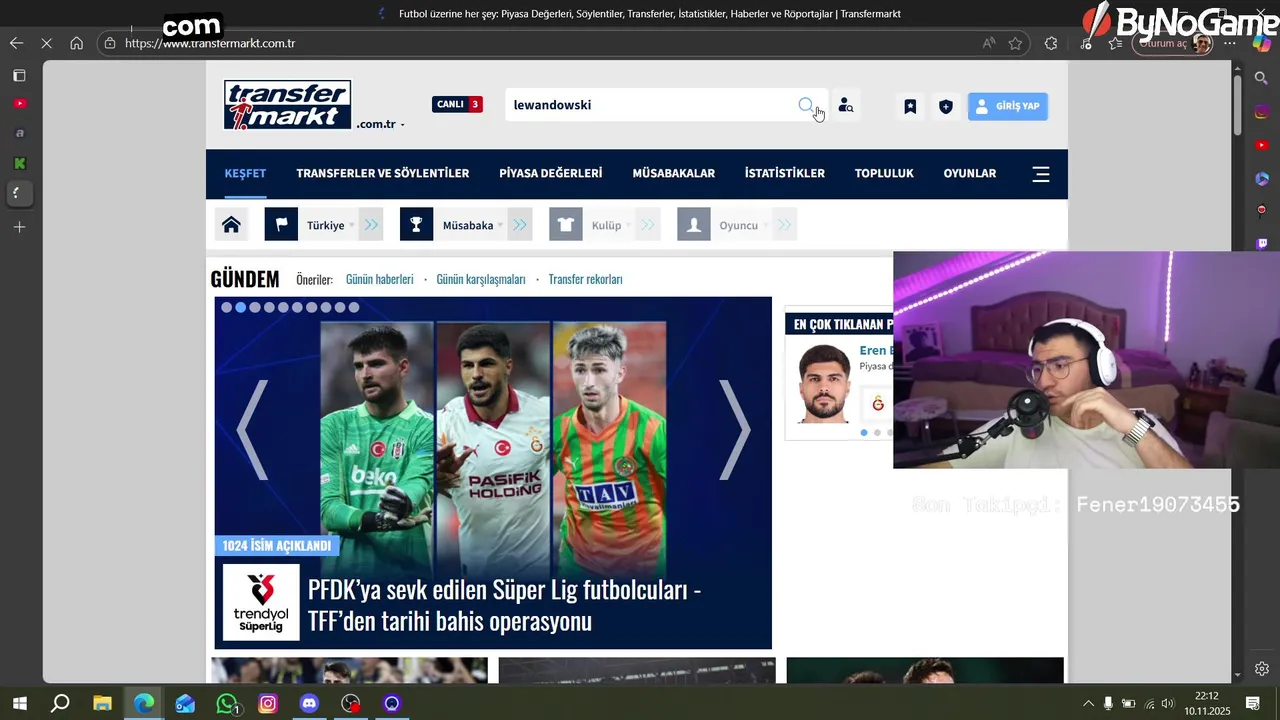Click the double-arrow go button next to Müsabaka
1280x720 pixels.
point(520,225)
